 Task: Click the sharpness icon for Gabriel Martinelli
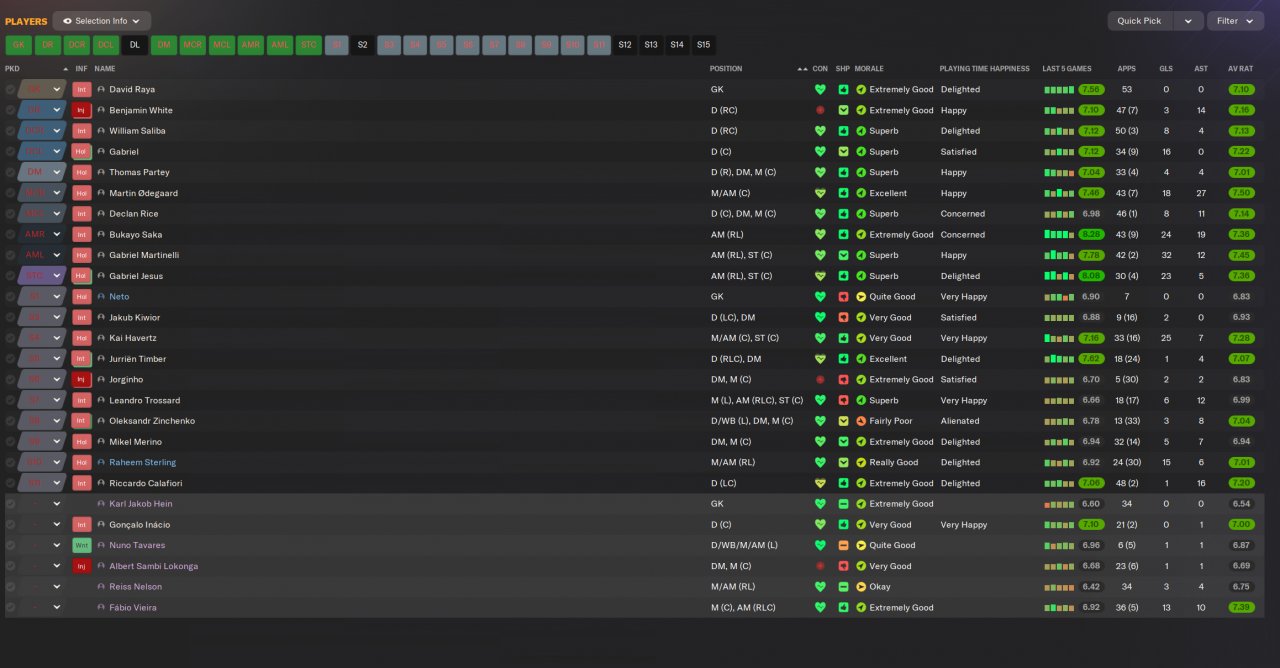pyautogui.click(x=843, y=255)
